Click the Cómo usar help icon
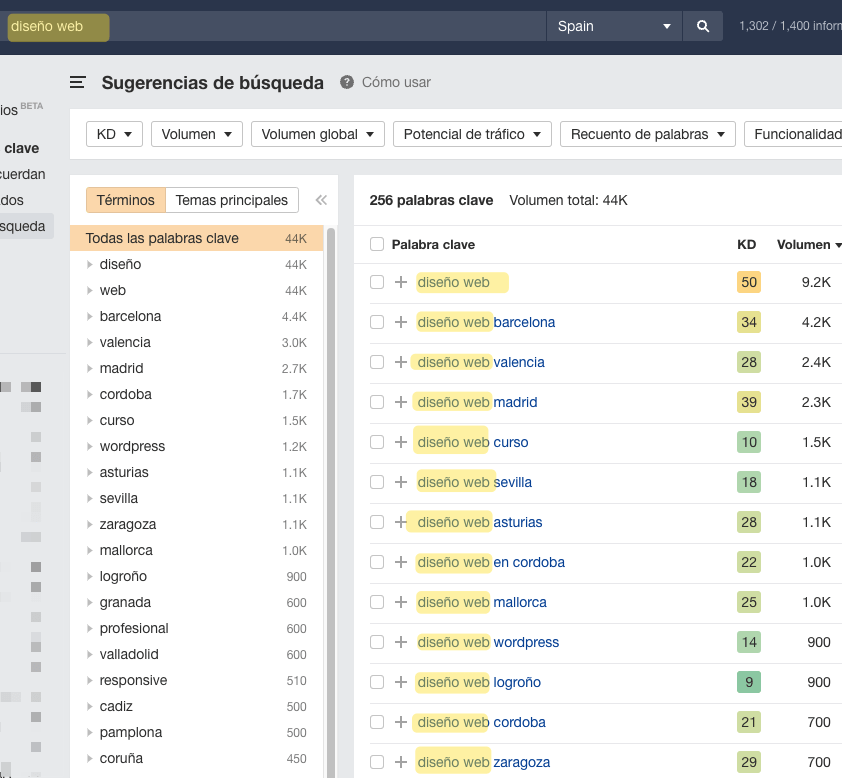The height and width of the screenshot is (778, 842). 347,83
